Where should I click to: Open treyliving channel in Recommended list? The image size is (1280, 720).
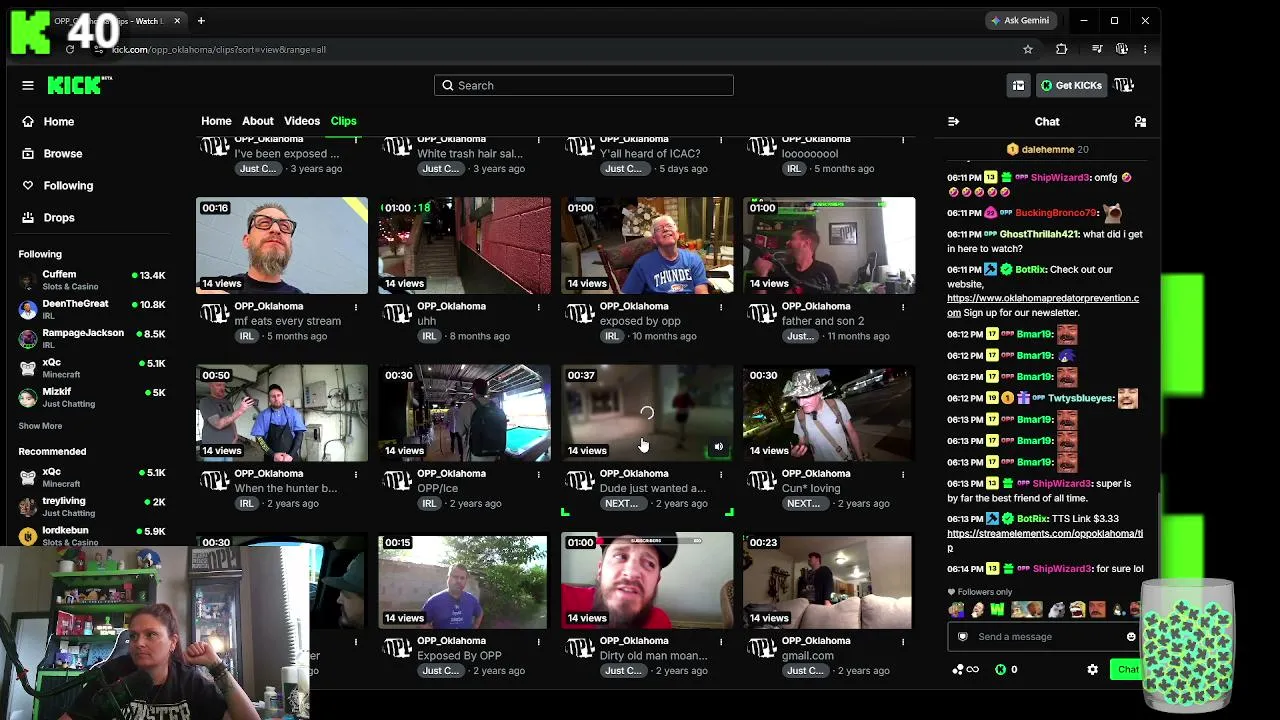click(x=92, y=506)
